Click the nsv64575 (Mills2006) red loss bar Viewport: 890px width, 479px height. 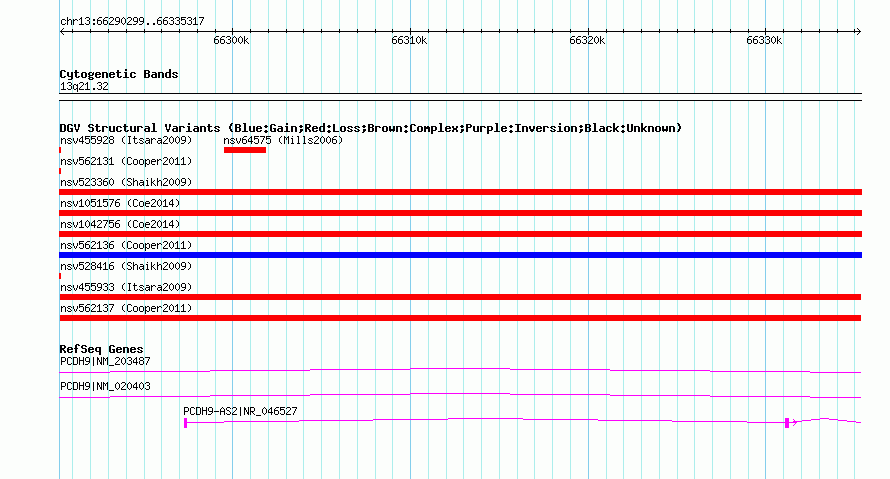click(x=245, y=150)
